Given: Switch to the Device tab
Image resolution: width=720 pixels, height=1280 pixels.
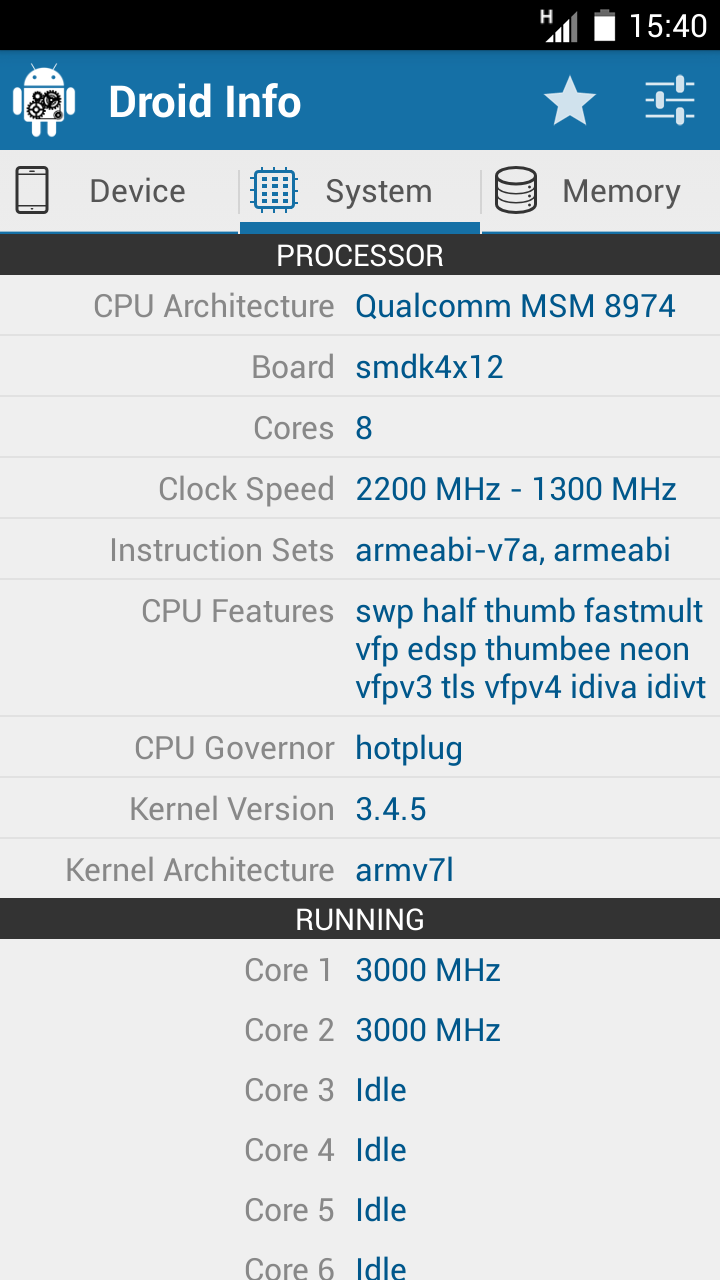Looking at the screenshot, I should click(137, 191).
